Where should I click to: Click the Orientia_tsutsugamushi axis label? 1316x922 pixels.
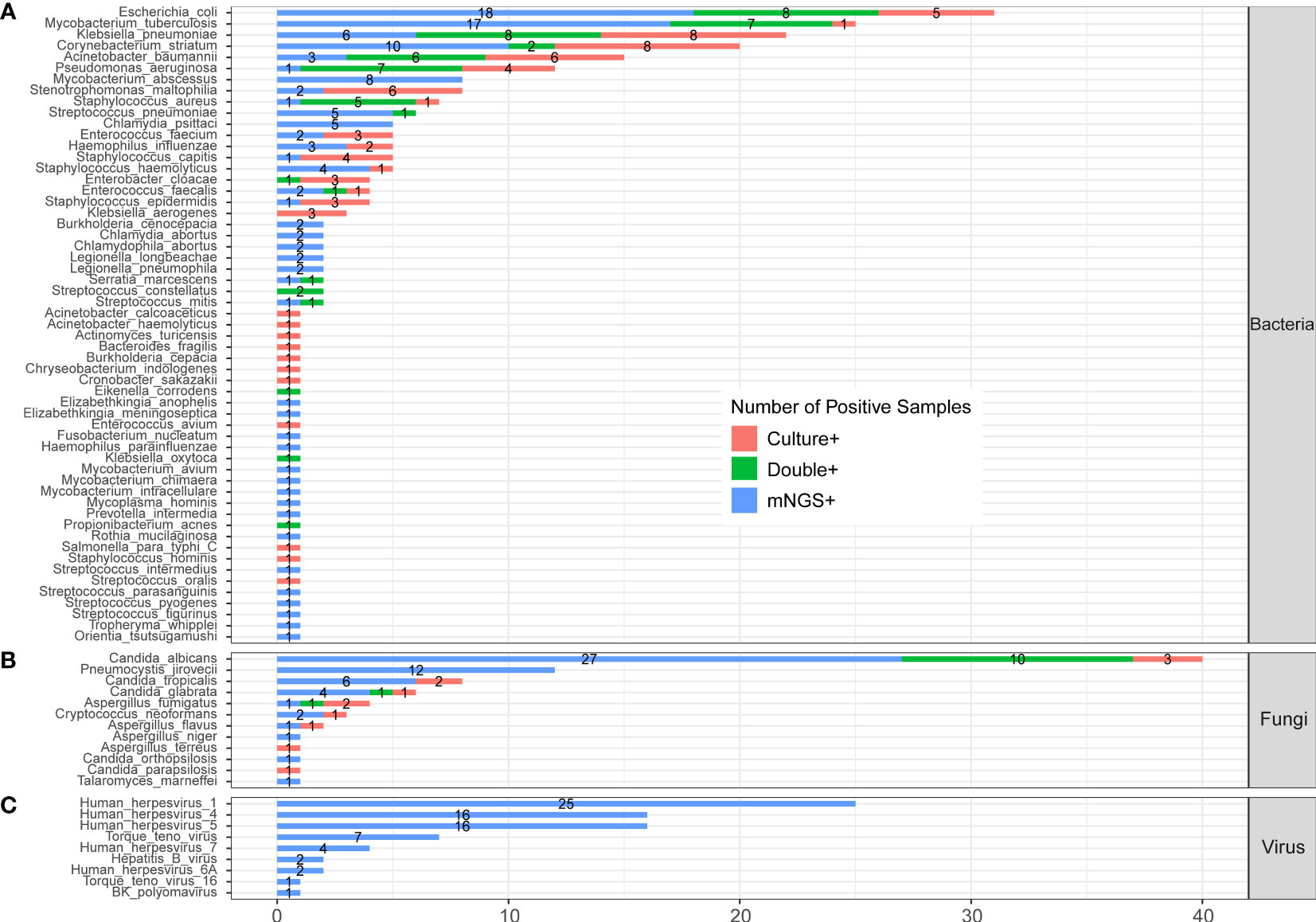pyautogui.click(x=146, y=636)
